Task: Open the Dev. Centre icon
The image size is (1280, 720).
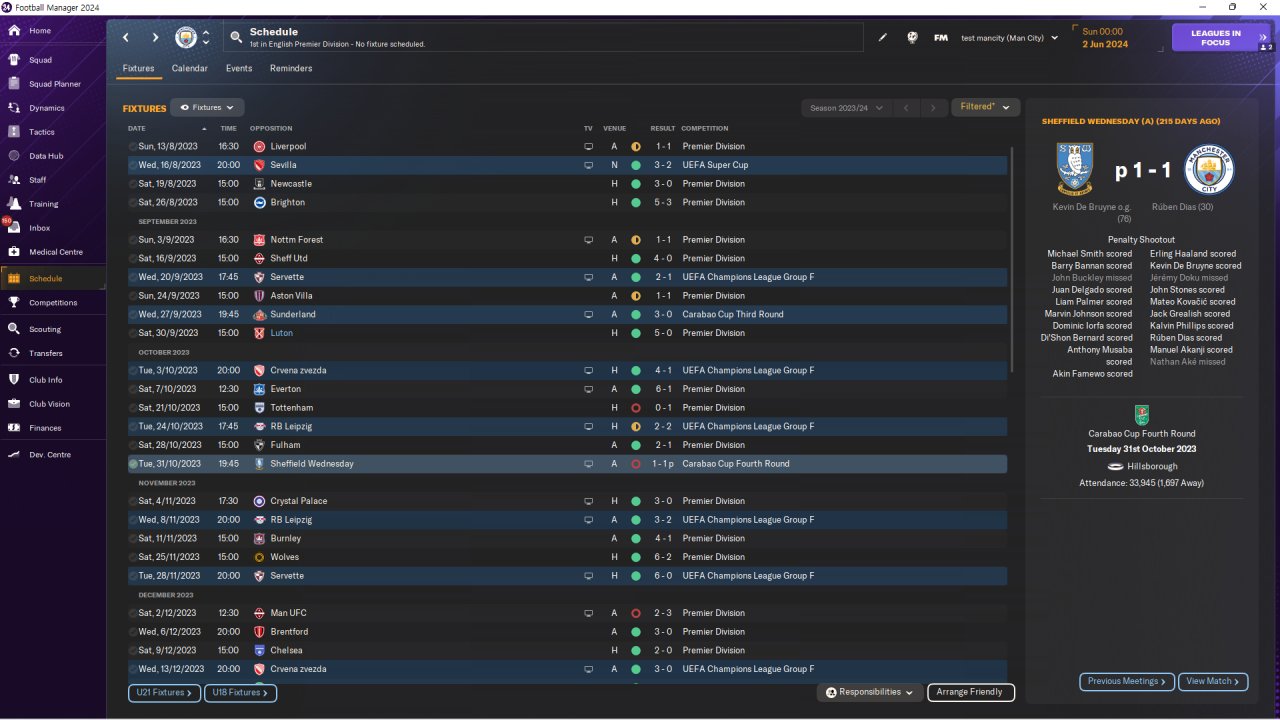Action: click(x=14, y=455)
